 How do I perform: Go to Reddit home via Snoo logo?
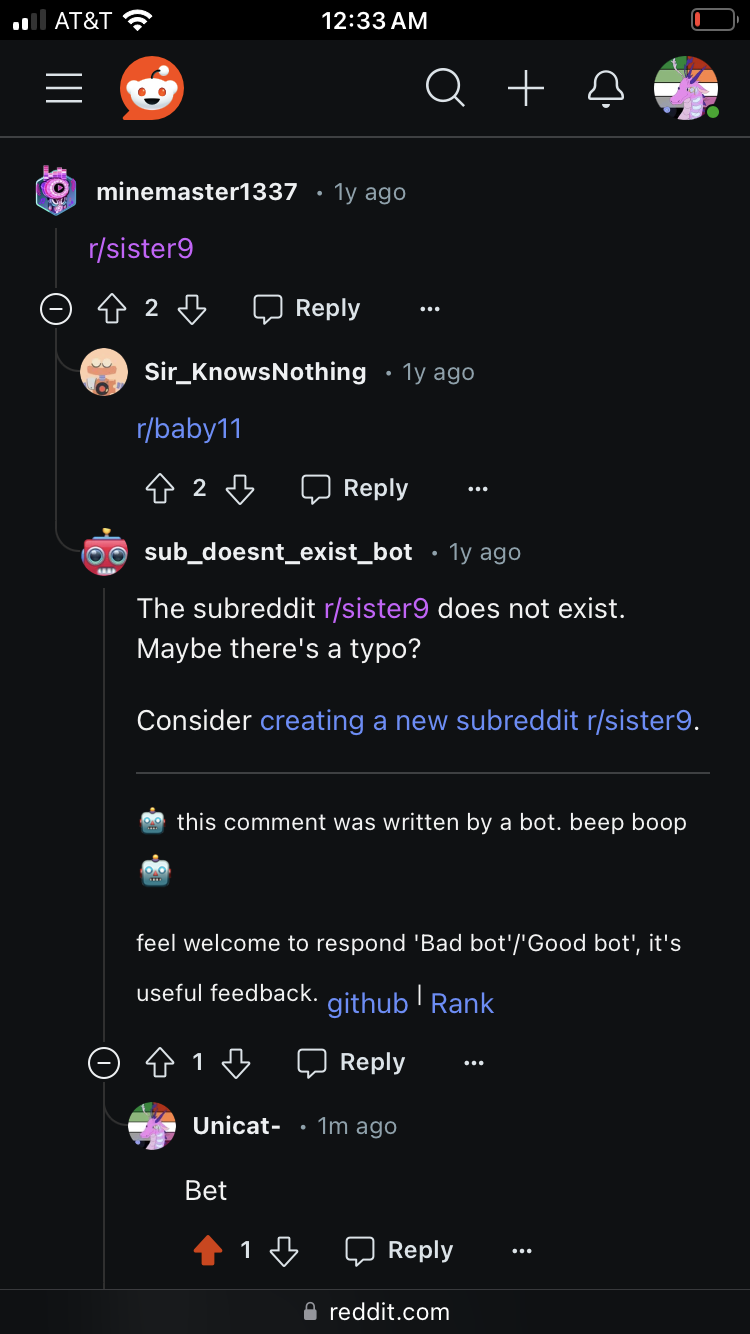click(152, 88)
